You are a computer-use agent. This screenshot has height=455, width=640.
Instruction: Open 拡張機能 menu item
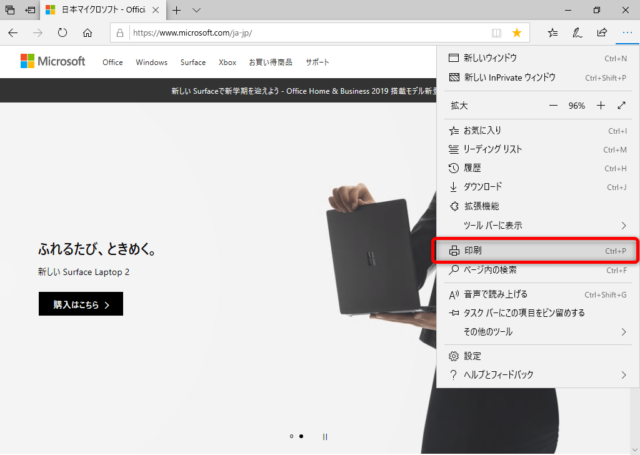pos(538,206)
